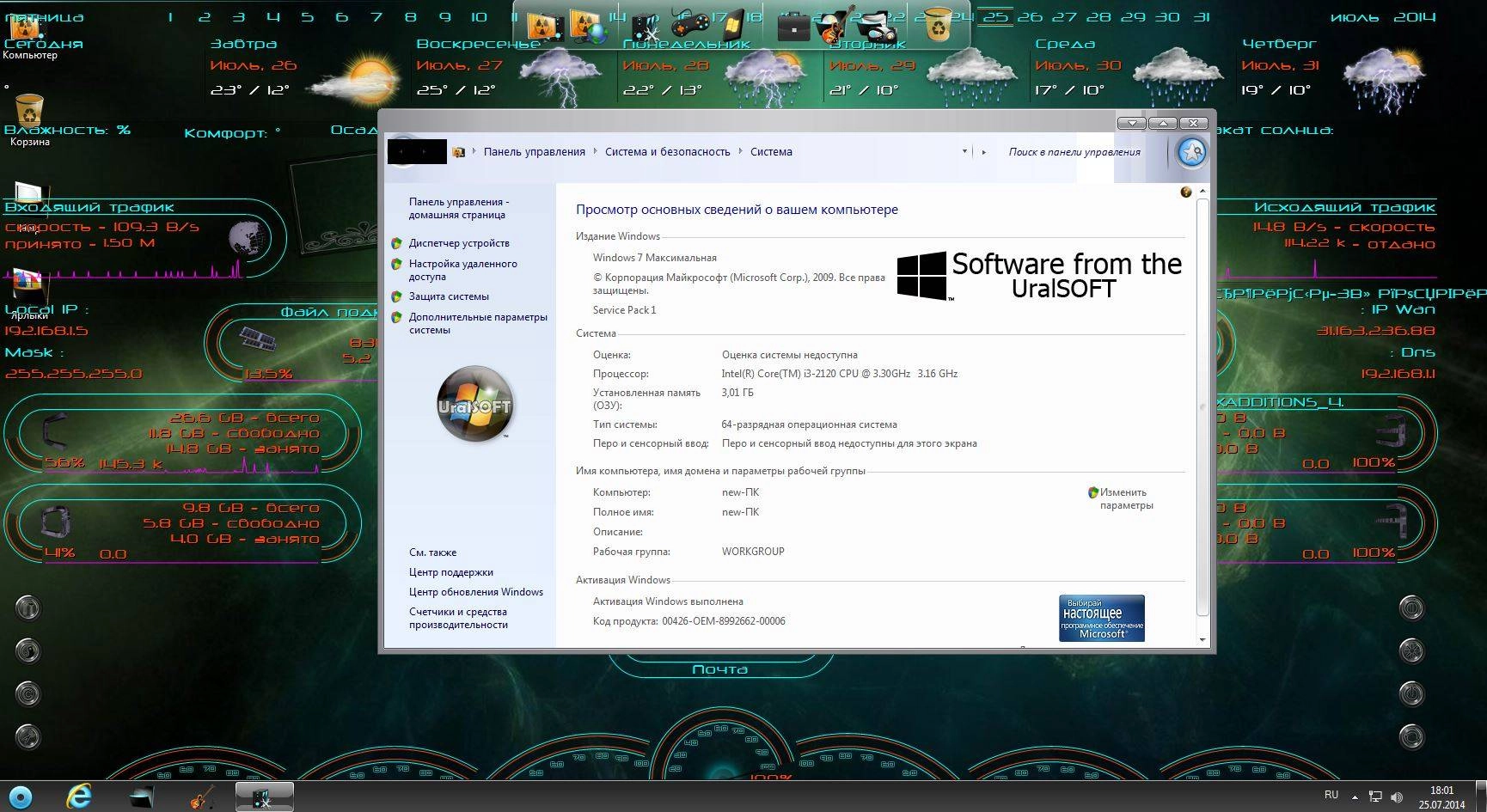Select the Ярлыки desktop icon

29,294
